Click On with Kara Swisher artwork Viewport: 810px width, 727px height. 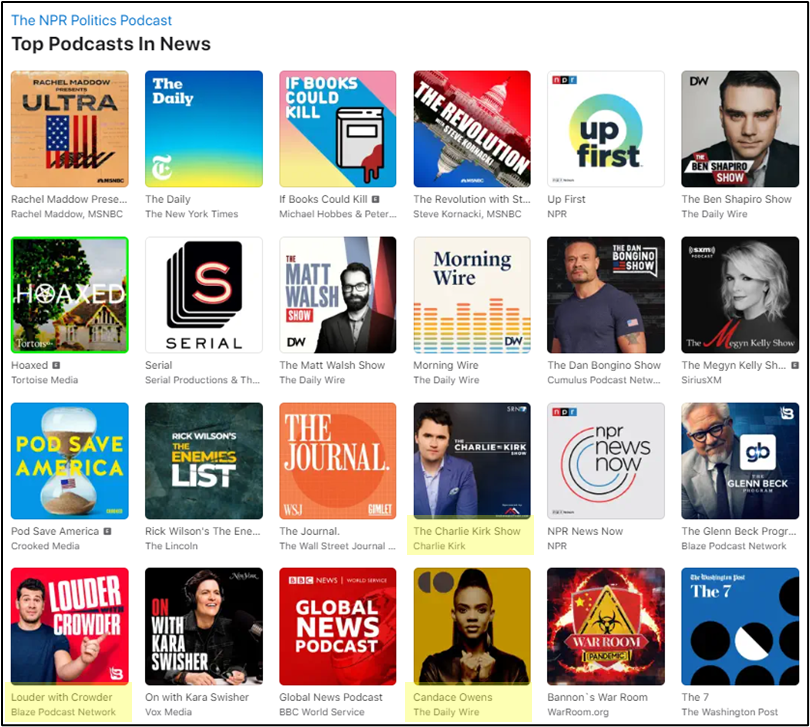pyautogui.click(x=204, y=626)
